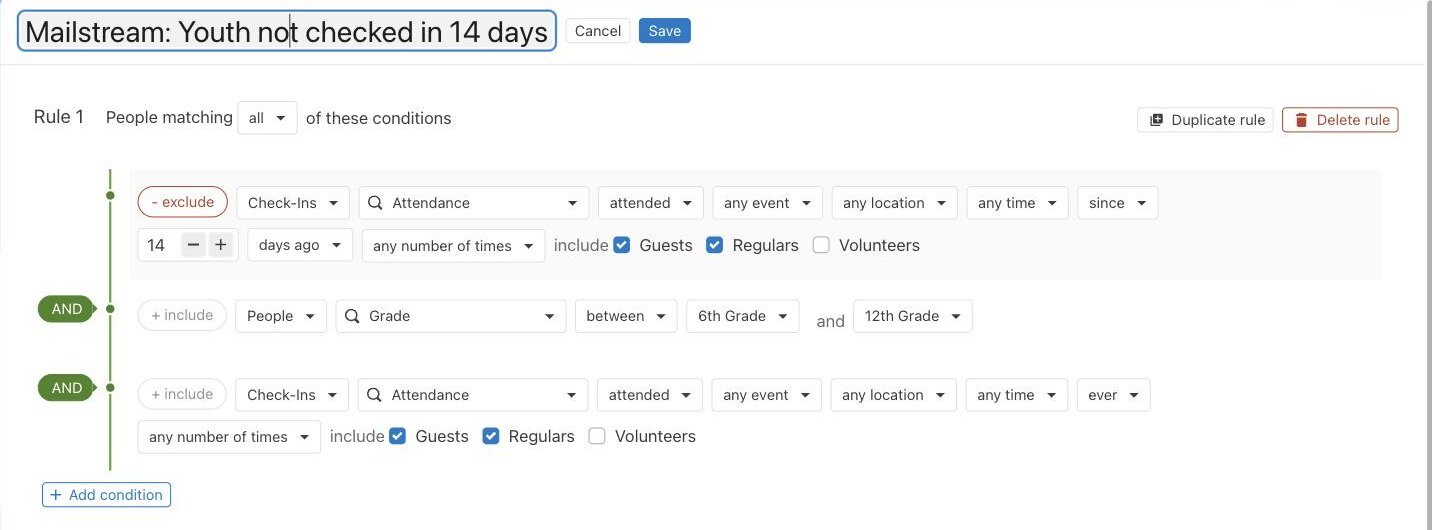Click the minus stepper beside 14
The height and width of the screenshot is (530, 1432).
(194, 245)
